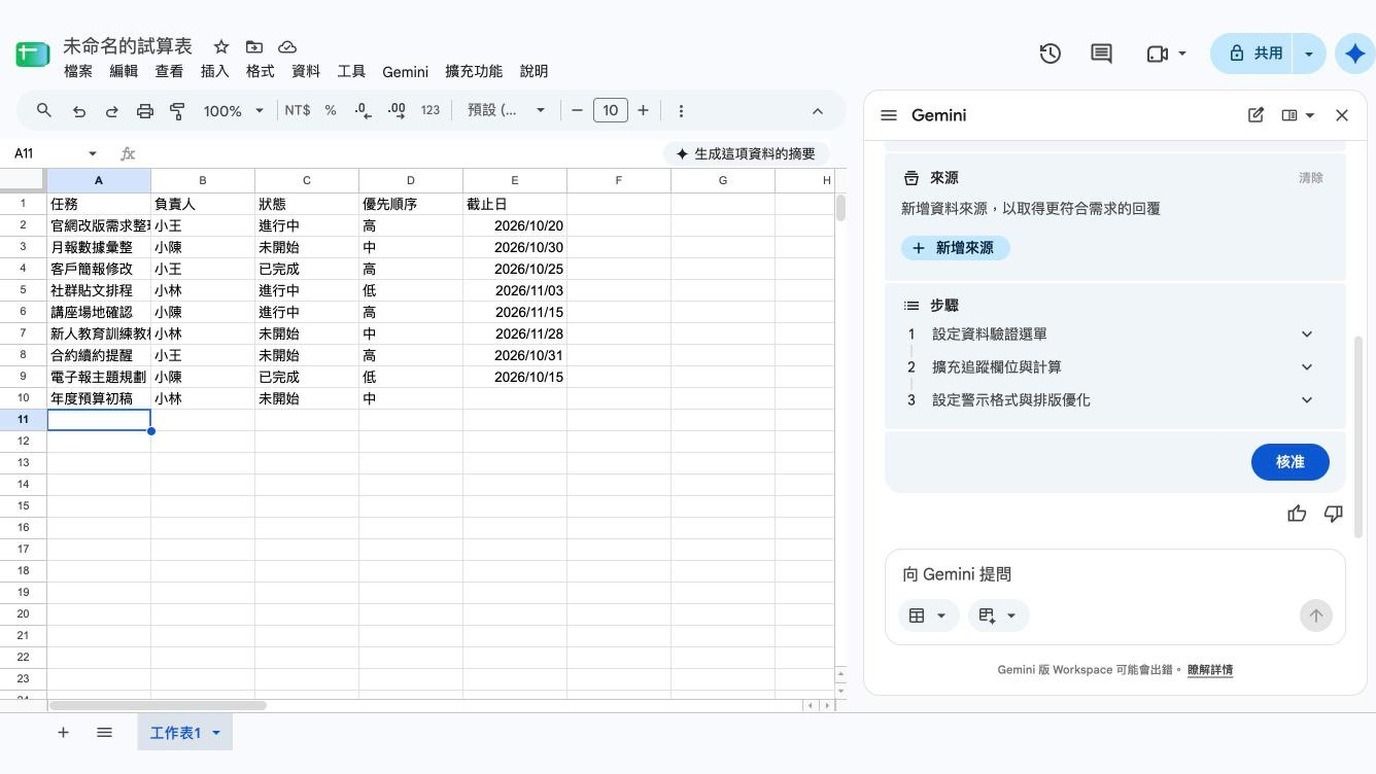Apply percent format
The width and height of the screenshot is (1376, 774).
330,110
